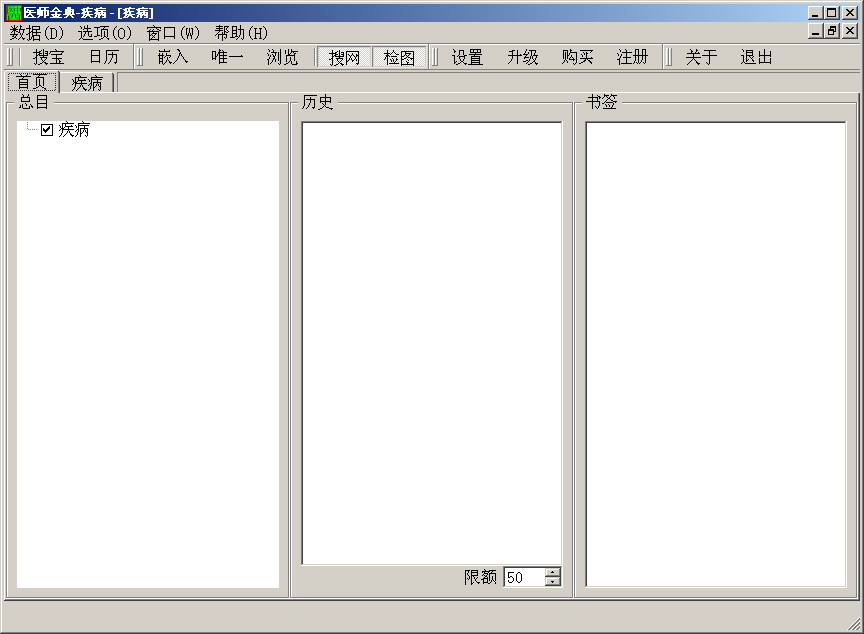Open the 选项(O) menu
Image resolution: width=864 pixels, height=634 pixels.
click(x=105, y=33)
